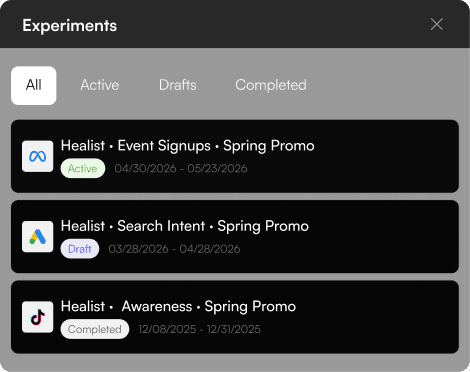Image resolution: width=470 pixels, height=372 pixels.
Task: Click the Google Ads icon
Action: [37, 237]
